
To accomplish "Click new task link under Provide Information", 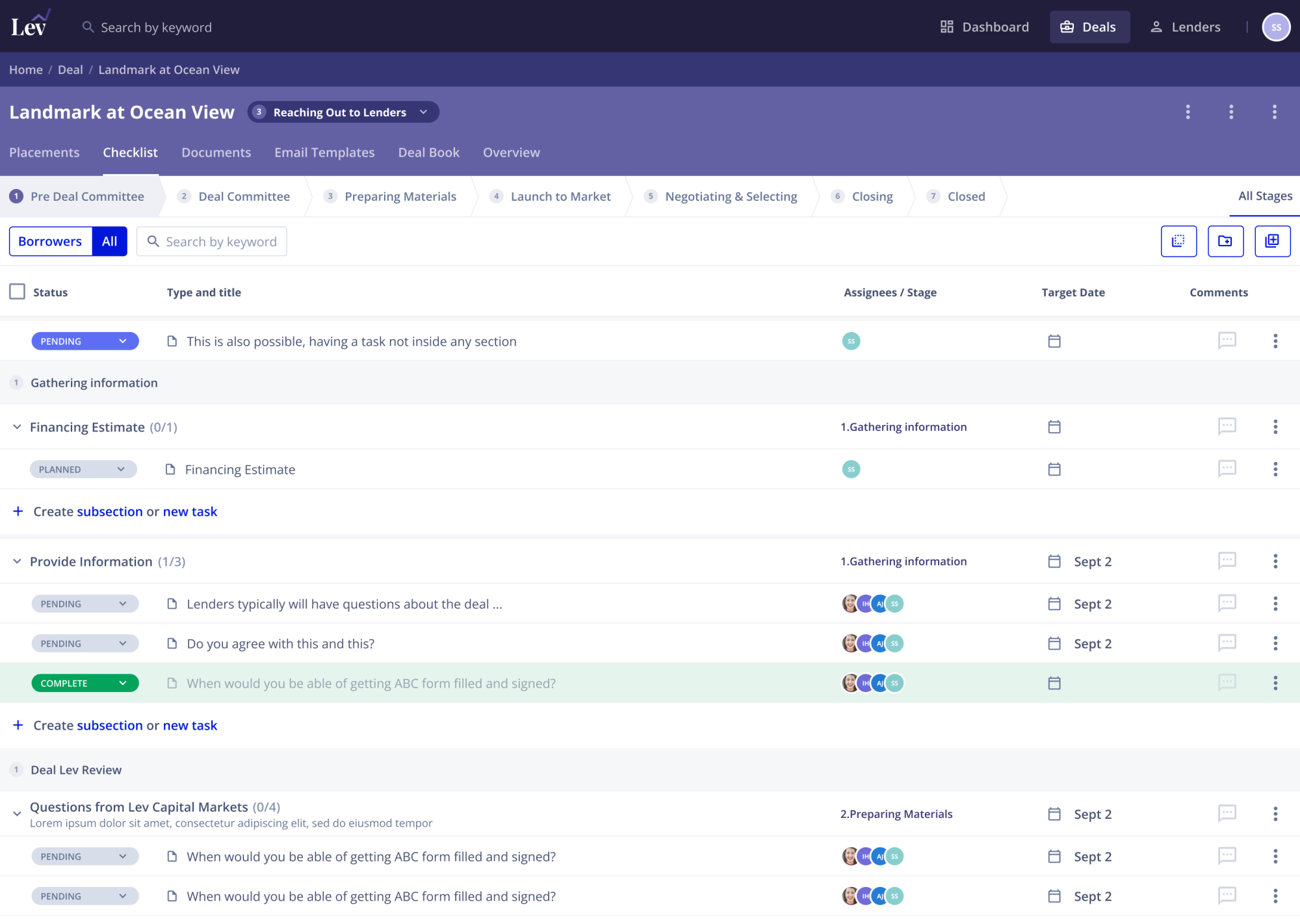I will [x=190, y=725].
